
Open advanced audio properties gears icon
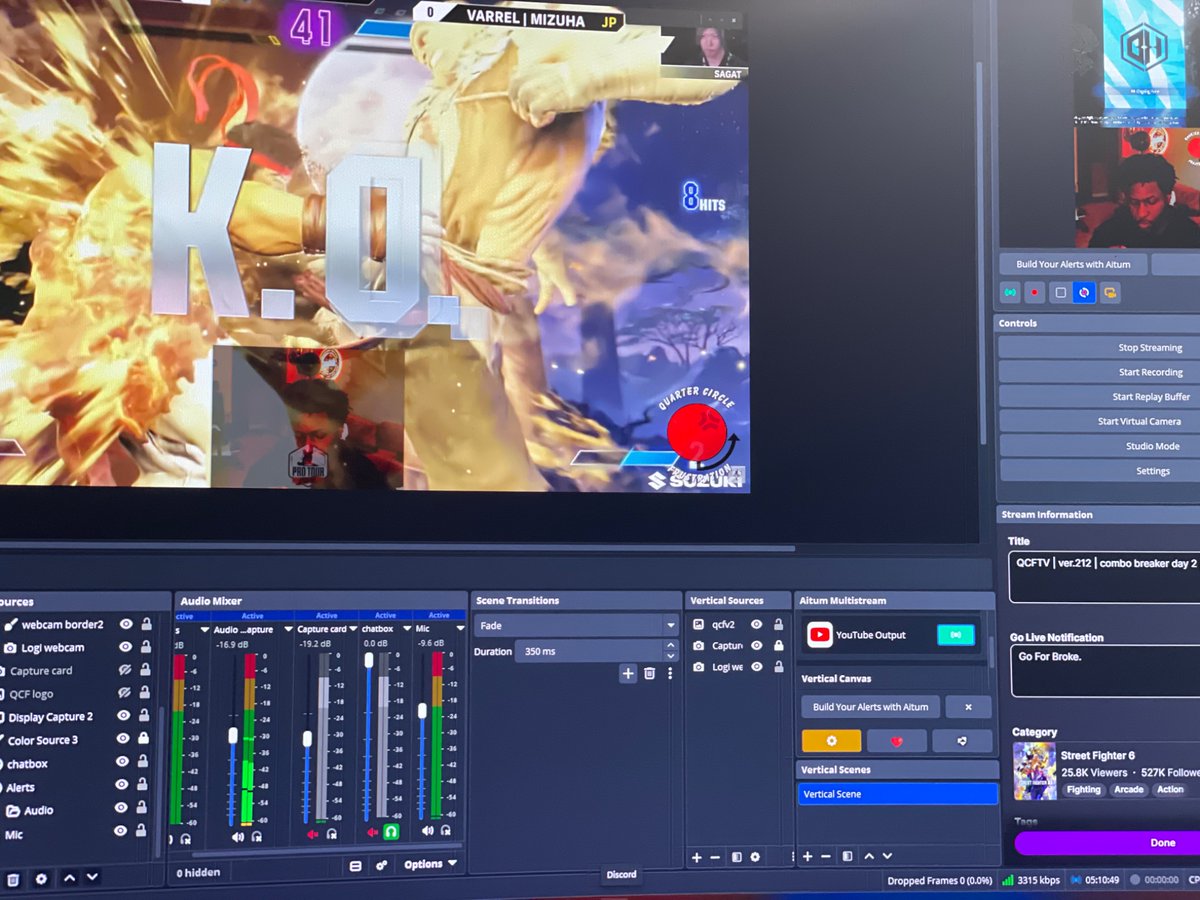click(x=381, y=866)
